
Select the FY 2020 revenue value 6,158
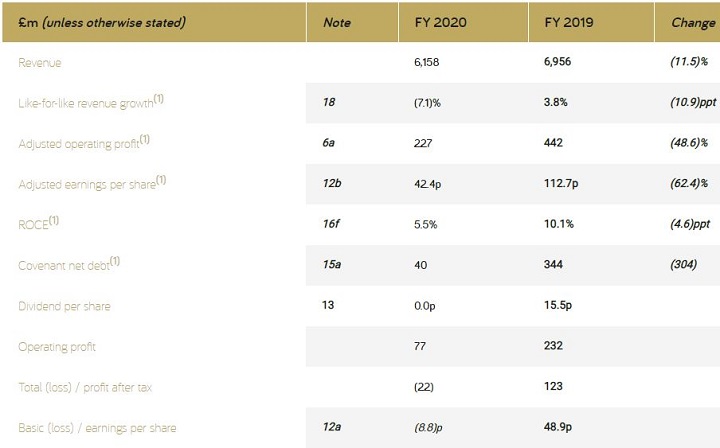(427, 62)
